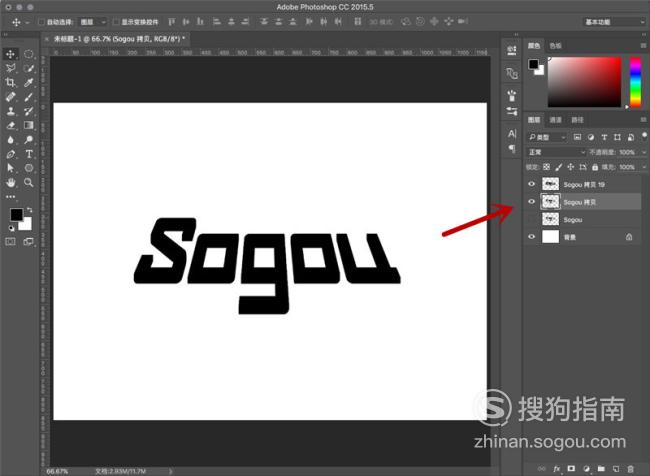The height and width of the screenshot is (476, 650).
Task: Open the opacity 100% dropdown arrow
Action: tap(643, 152)
